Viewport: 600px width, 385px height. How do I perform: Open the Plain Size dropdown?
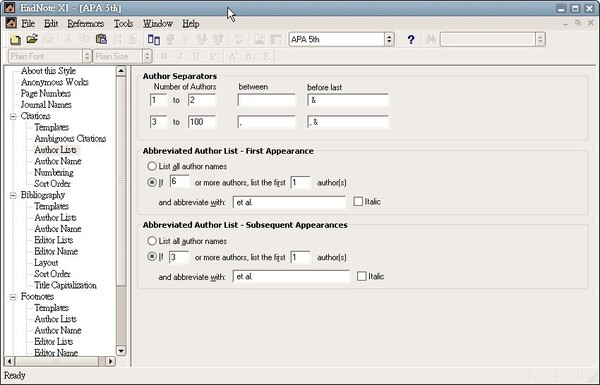[x=147, y=56]
